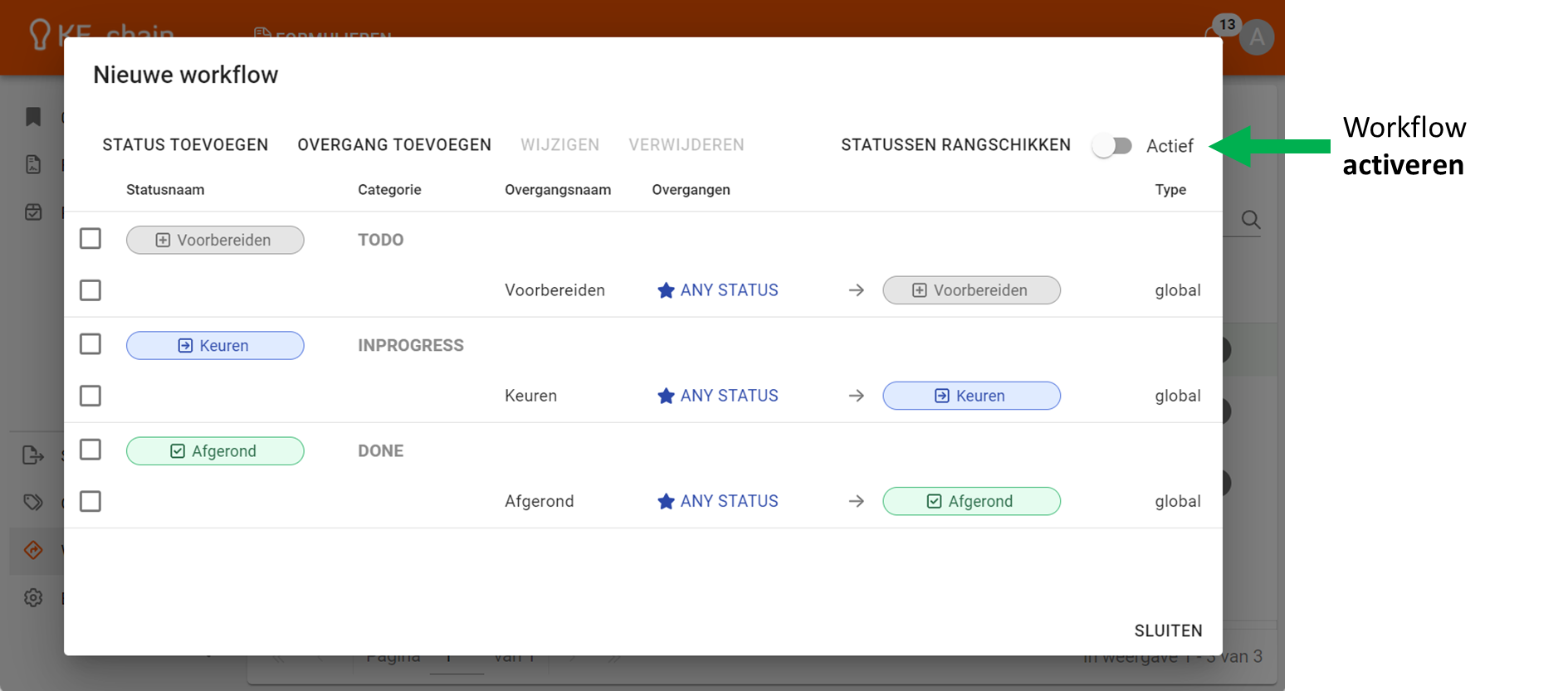This screenshot has height=691, width=1568.
Task: Open settings gear in sidebar
Action: click(33, 597)
